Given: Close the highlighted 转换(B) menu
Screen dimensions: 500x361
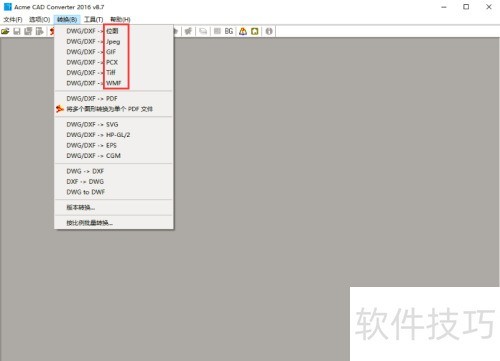Looking at the screenshot, I should click(67, 20).
